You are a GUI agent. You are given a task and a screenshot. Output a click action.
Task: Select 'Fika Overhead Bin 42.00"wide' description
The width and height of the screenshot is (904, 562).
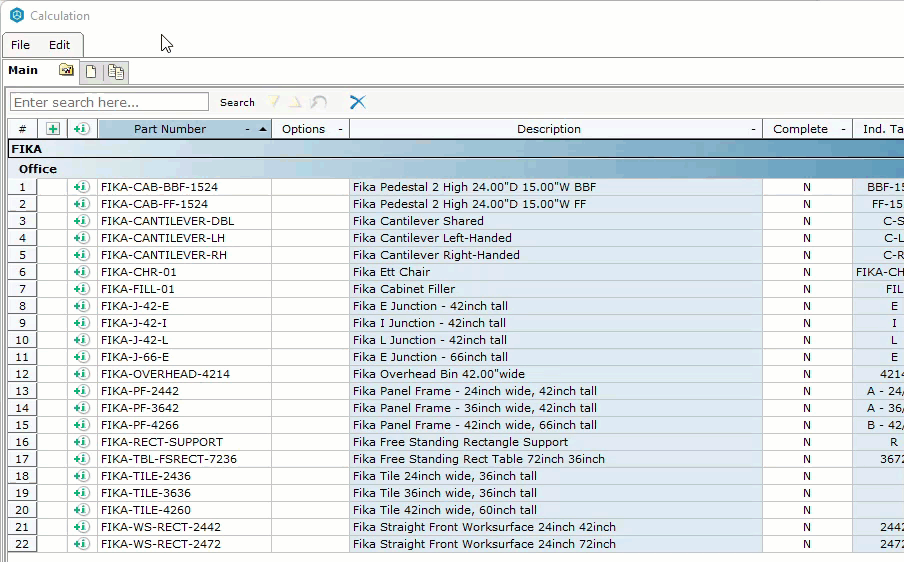point(556,374)
